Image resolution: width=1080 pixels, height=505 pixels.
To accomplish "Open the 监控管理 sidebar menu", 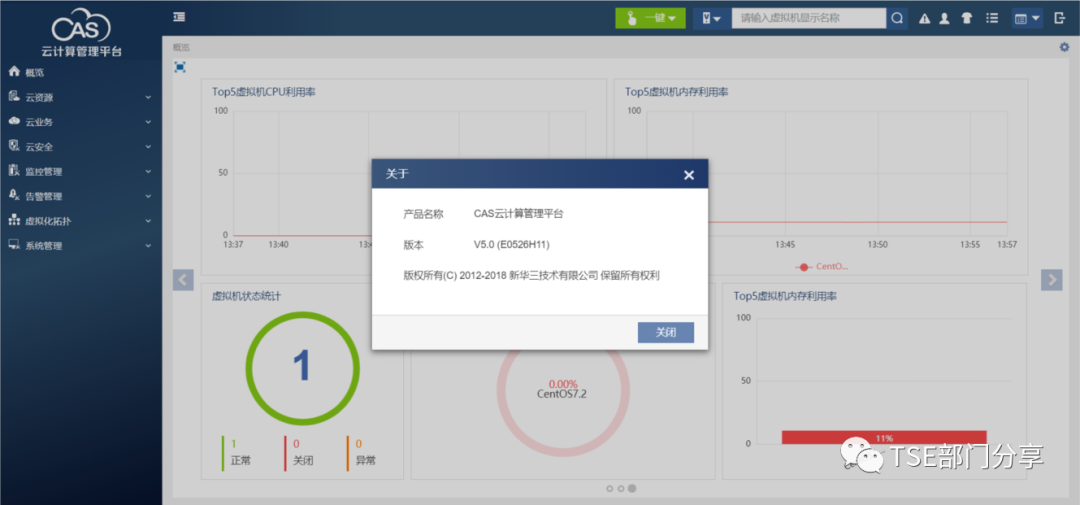I will click(81, 172).
